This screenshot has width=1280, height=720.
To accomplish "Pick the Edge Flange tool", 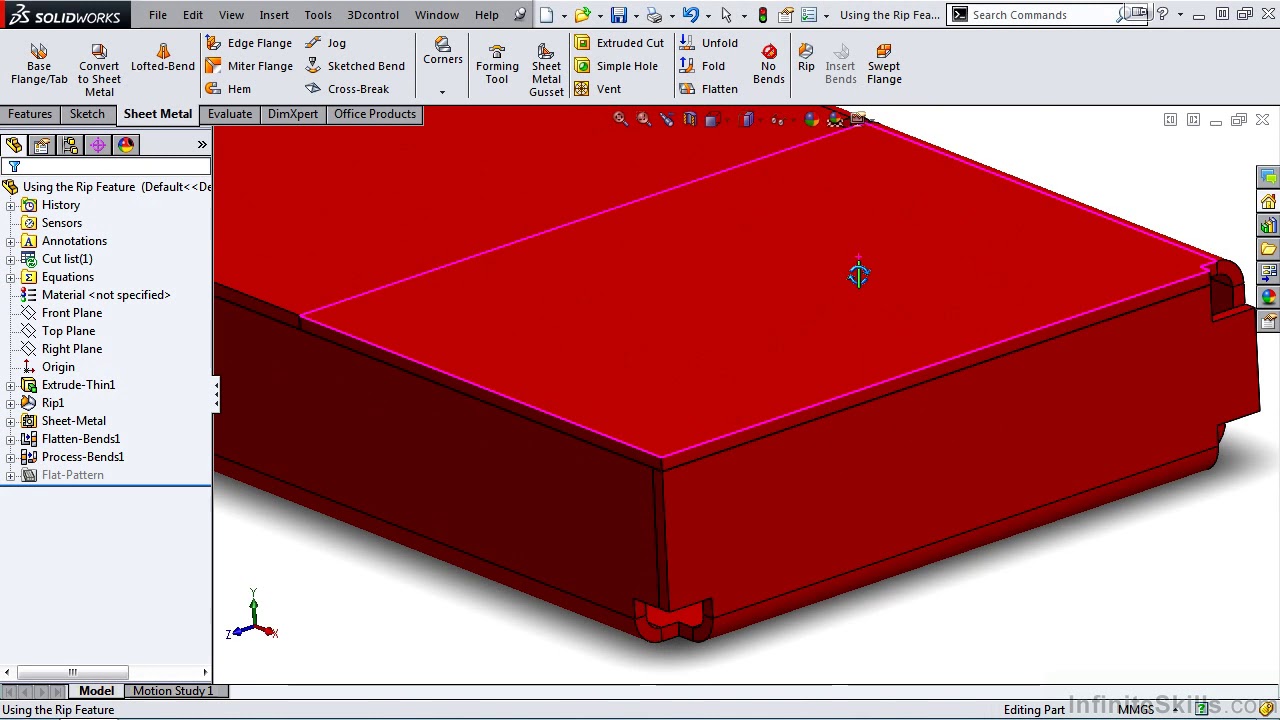I will coord(248,43).
